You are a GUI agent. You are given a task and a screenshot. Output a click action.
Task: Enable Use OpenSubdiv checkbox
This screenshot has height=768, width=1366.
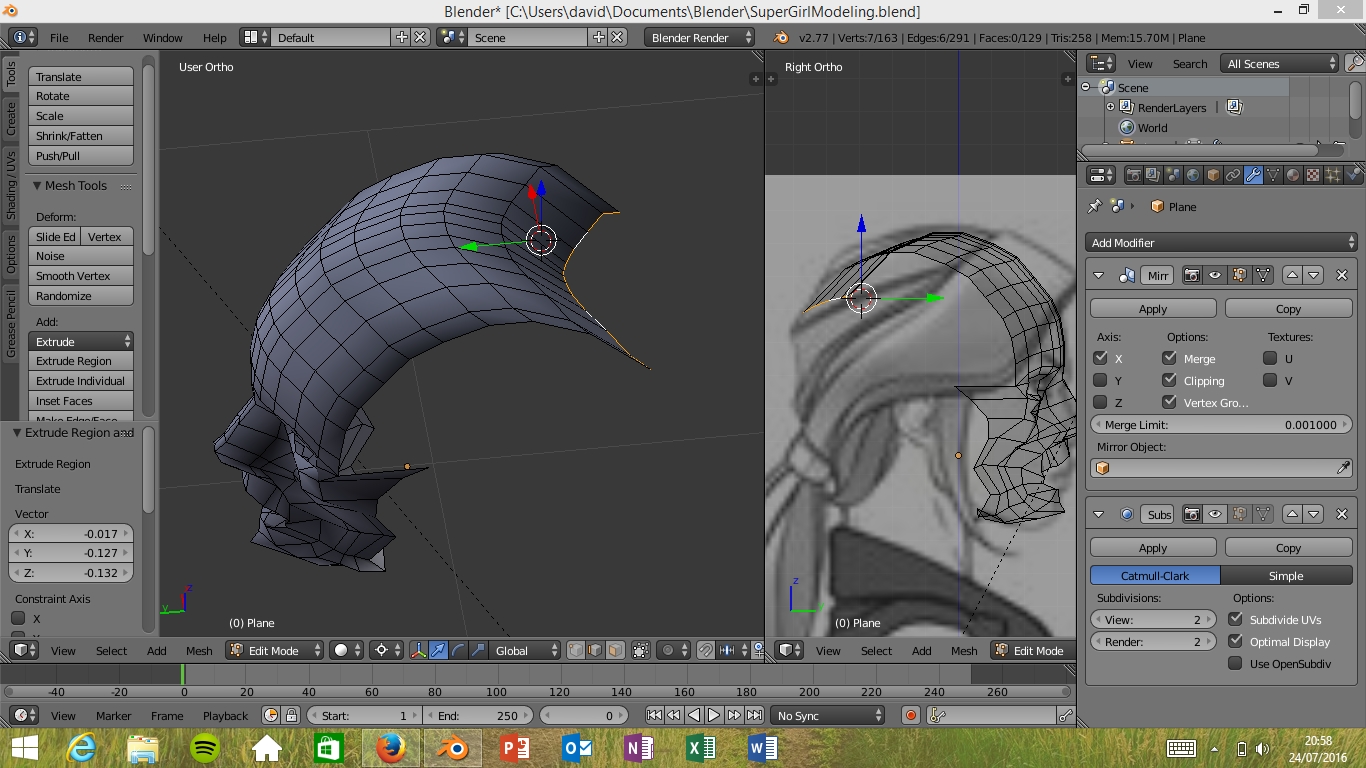pyautogui.click(x=1235, y=664)
